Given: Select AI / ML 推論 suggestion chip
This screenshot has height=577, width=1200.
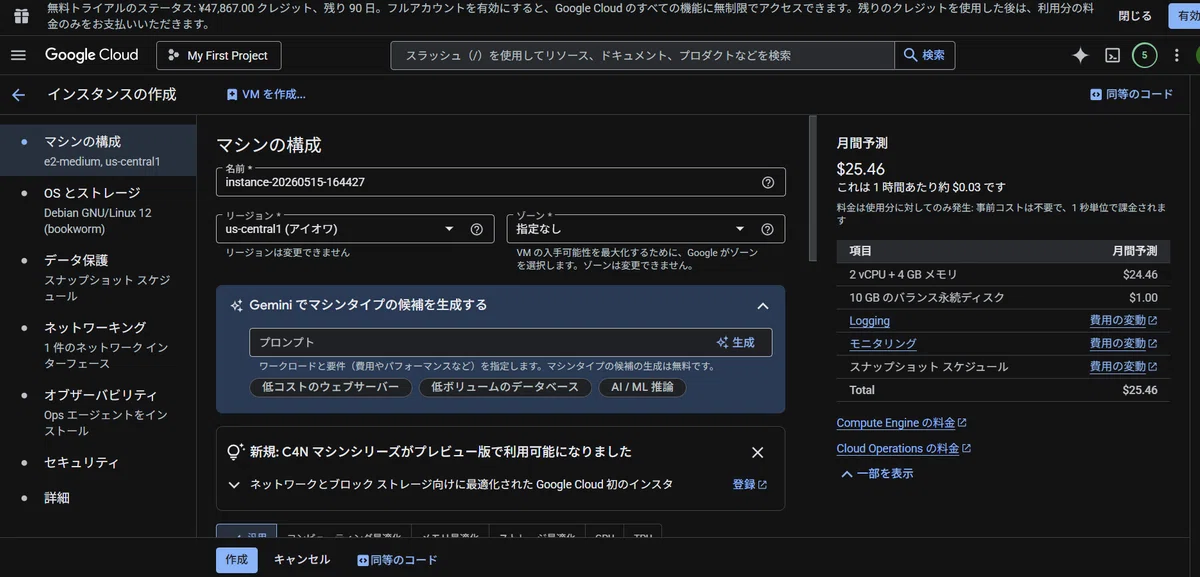Looking at the screenshot, I should (642, 387).
